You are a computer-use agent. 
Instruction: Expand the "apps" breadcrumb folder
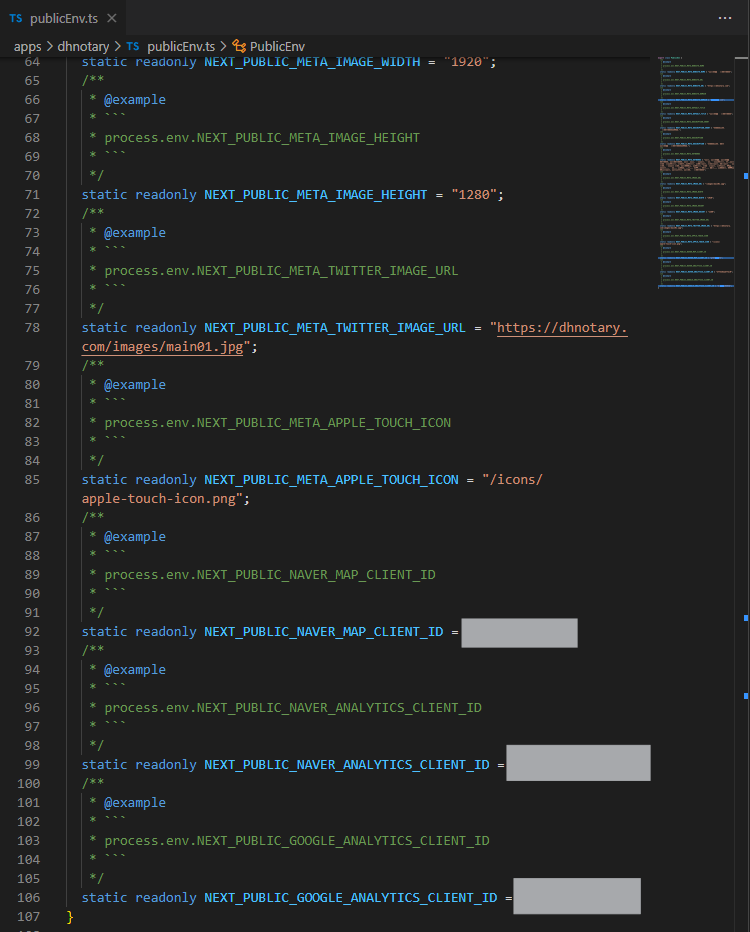(27, 46)
